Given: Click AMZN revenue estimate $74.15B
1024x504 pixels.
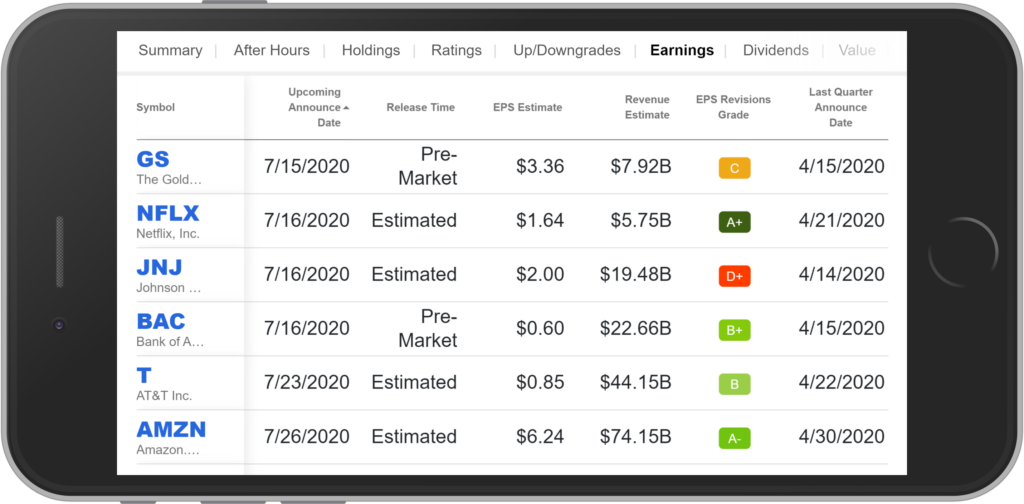Looking at the screenshot, I should [x=636, y=437].
